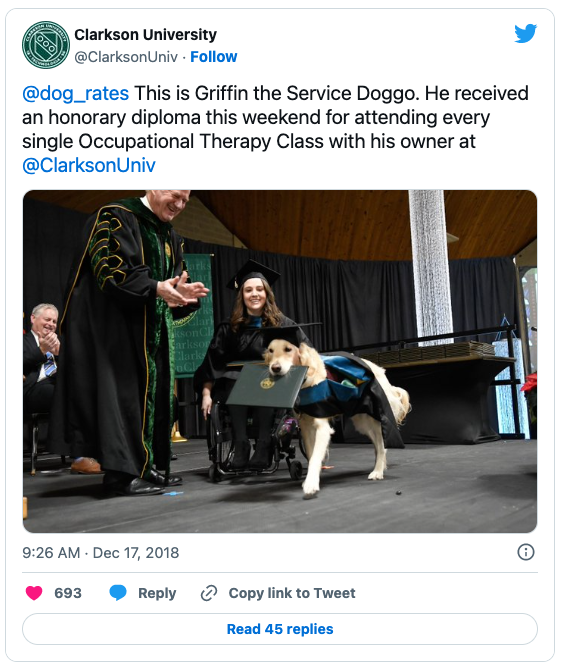Click the chain link copy icon

pos(209,593)
